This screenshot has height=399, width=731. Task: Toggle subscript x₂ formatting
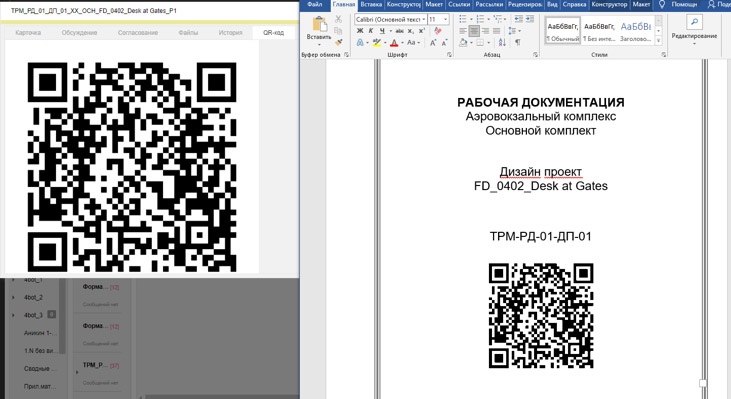[411, 31]
